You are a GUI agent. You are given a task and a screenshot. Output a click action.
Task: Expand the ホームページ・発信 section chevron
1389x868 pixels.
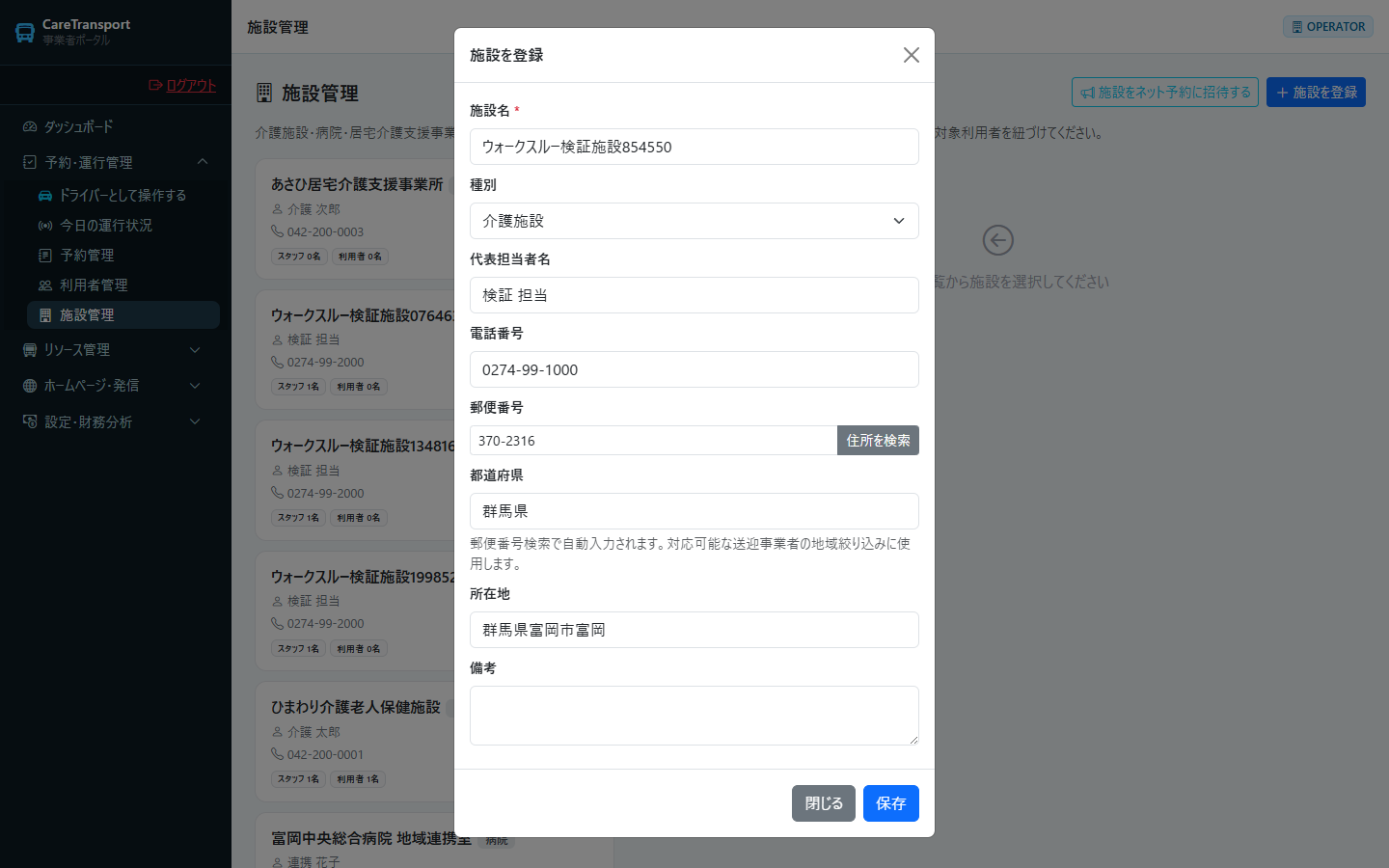pyautogui.click(x=195, y=386)
